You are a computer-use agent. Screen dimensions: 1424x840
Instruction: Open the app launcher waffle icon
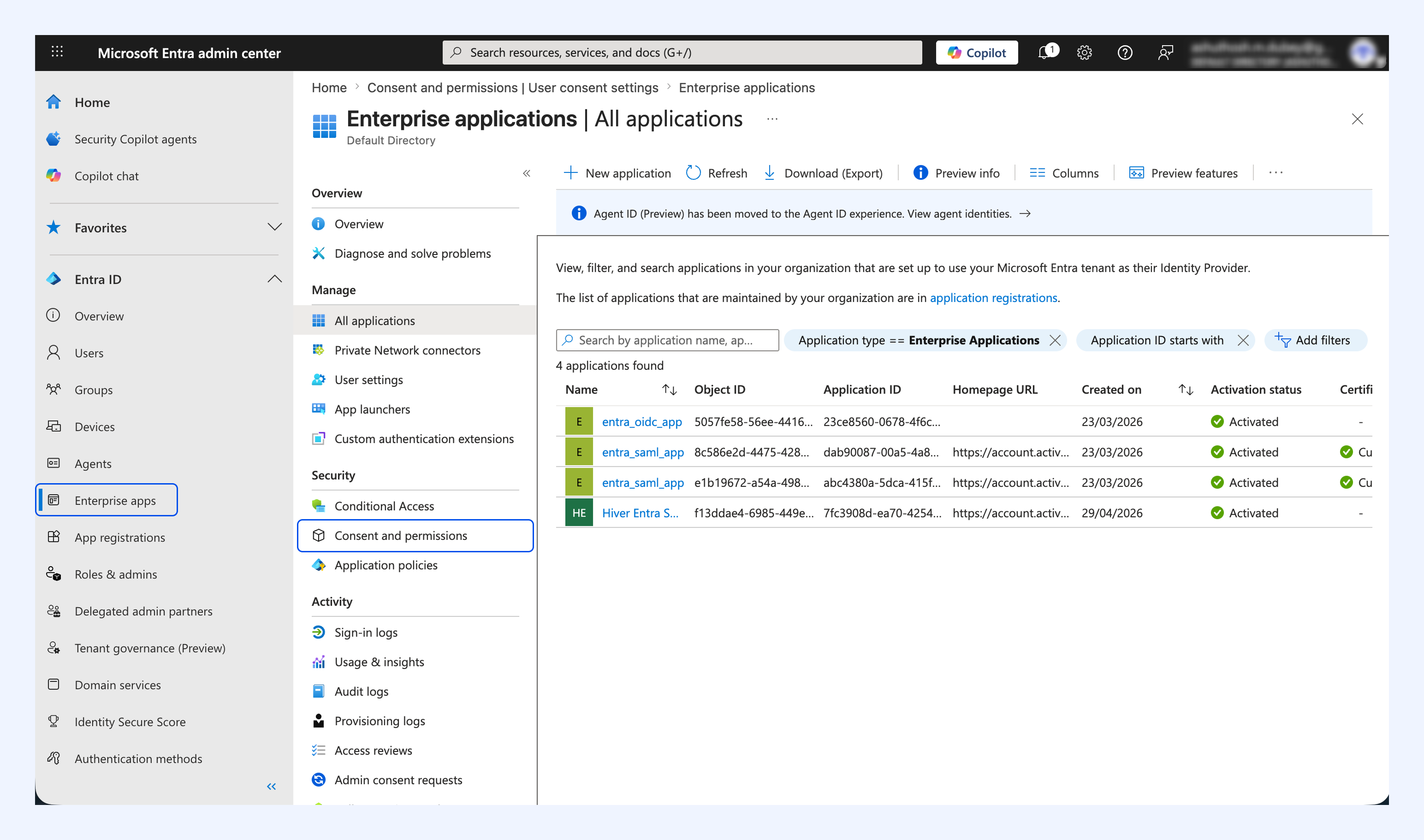pyautogui.click(x=57, y=52)
